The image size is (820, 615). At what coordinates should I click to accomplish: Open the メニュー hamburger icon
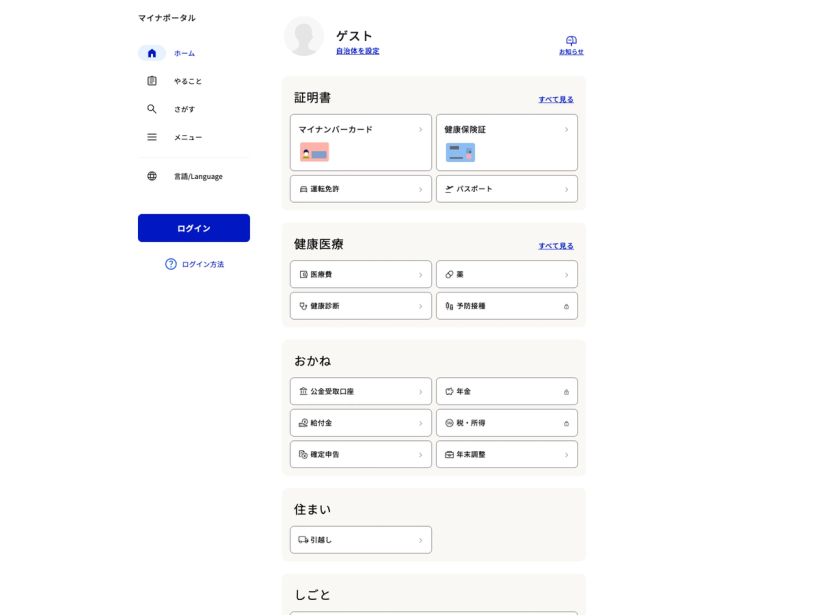click(152, 137)
